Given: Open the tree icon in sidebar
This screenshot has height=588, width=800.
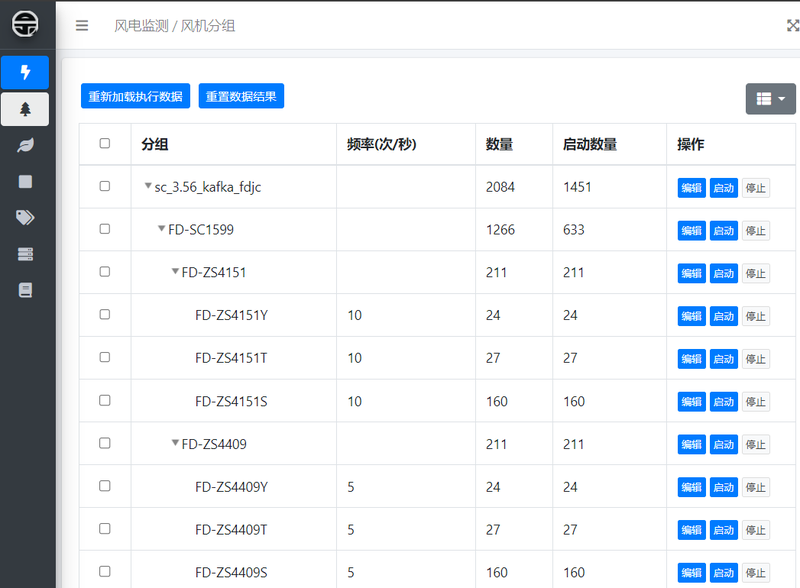Looking at the screenshot, I should pos(25,109).
